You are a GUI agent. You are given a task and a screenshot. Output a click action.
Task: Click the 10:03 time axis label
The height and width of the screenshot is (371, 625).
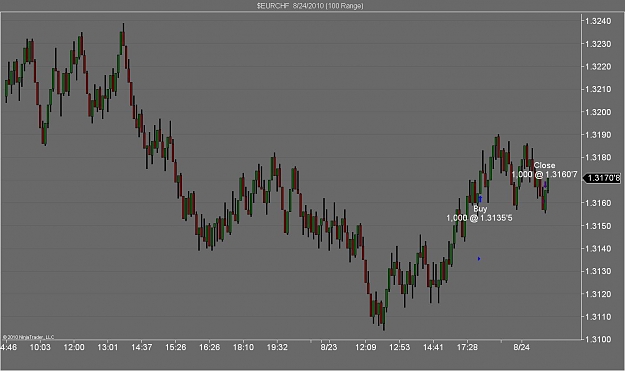[40, 347]
